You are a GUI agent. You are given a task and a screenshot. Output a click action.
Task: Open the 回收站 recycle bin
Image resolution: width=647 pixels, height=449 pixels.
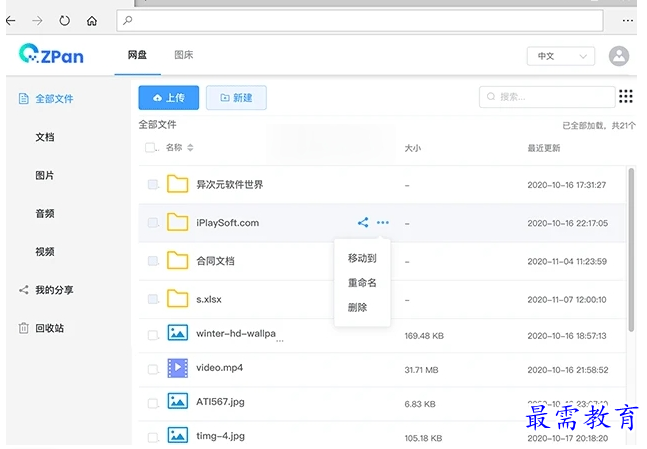click(49, 328)
